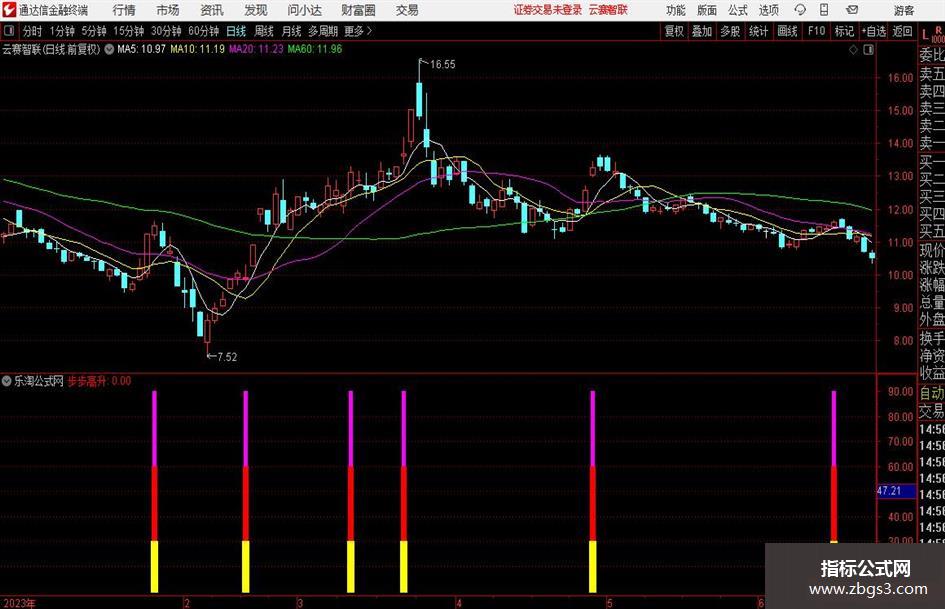Viewport: 945px width, 609px height.
Task: Click the 云赛智联 stock name in title bar
Action: [608, 10]
